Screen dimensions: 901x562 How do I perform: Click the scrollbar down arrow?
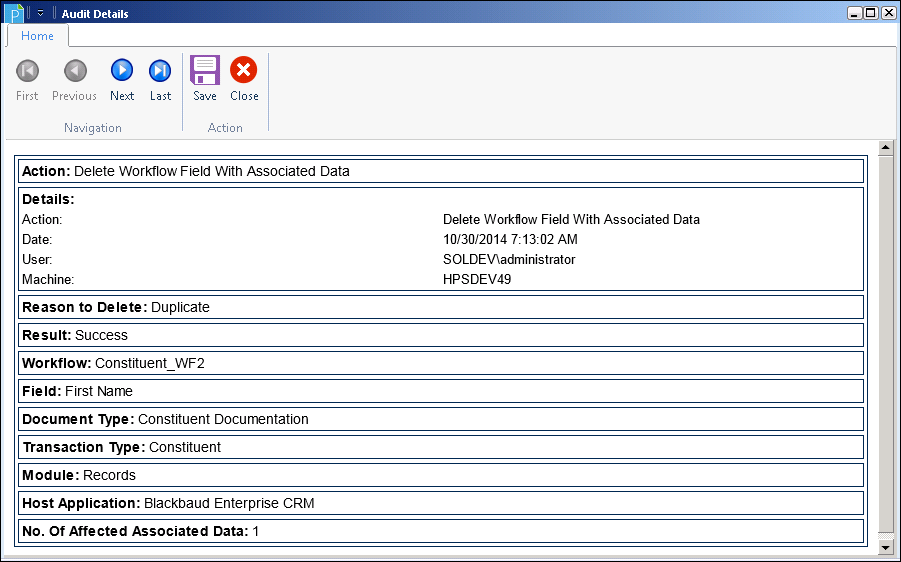(885, 547)
